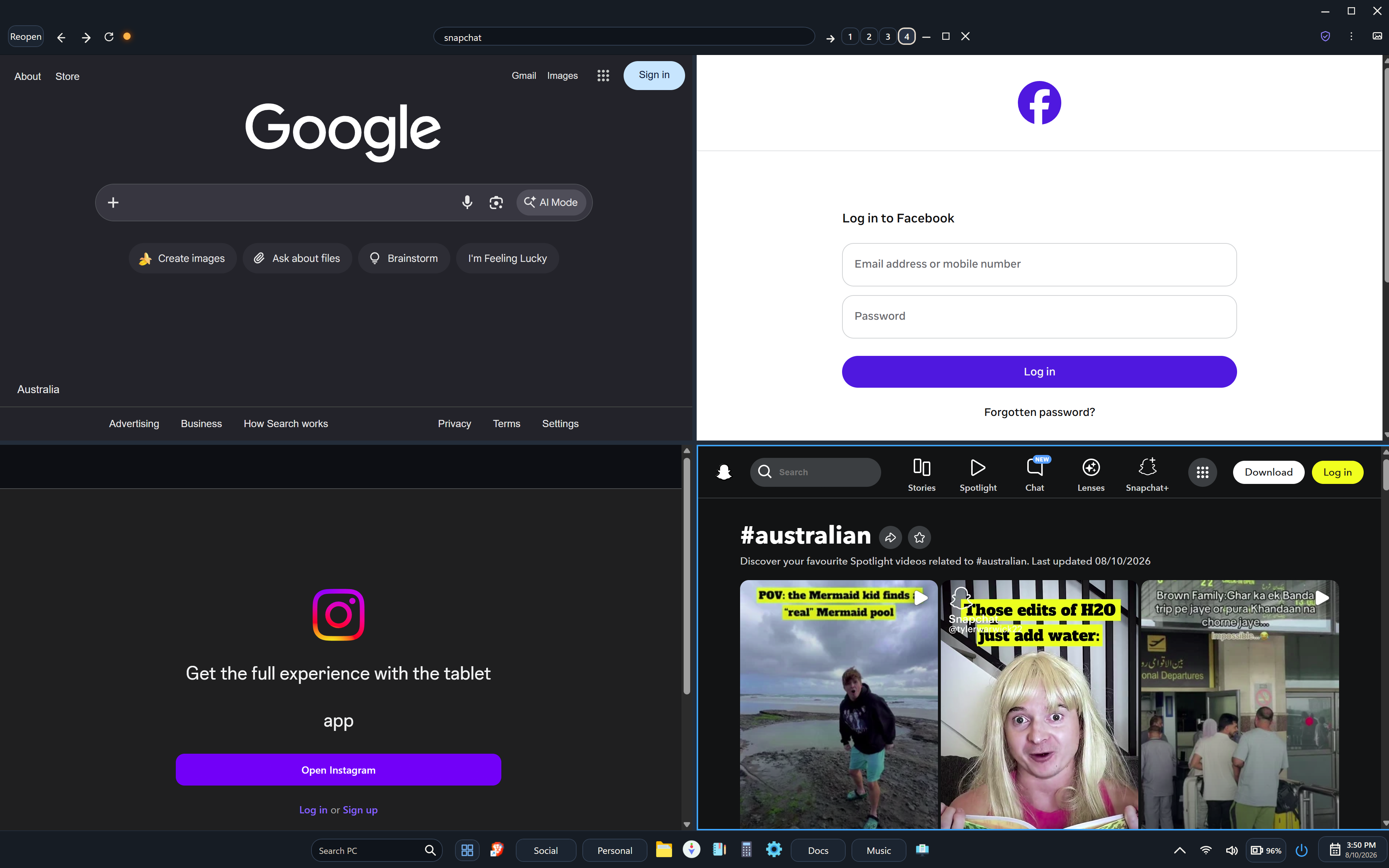Click Google Sign in button
Viewport: 1389px width, 868px height.
point(654,75)
